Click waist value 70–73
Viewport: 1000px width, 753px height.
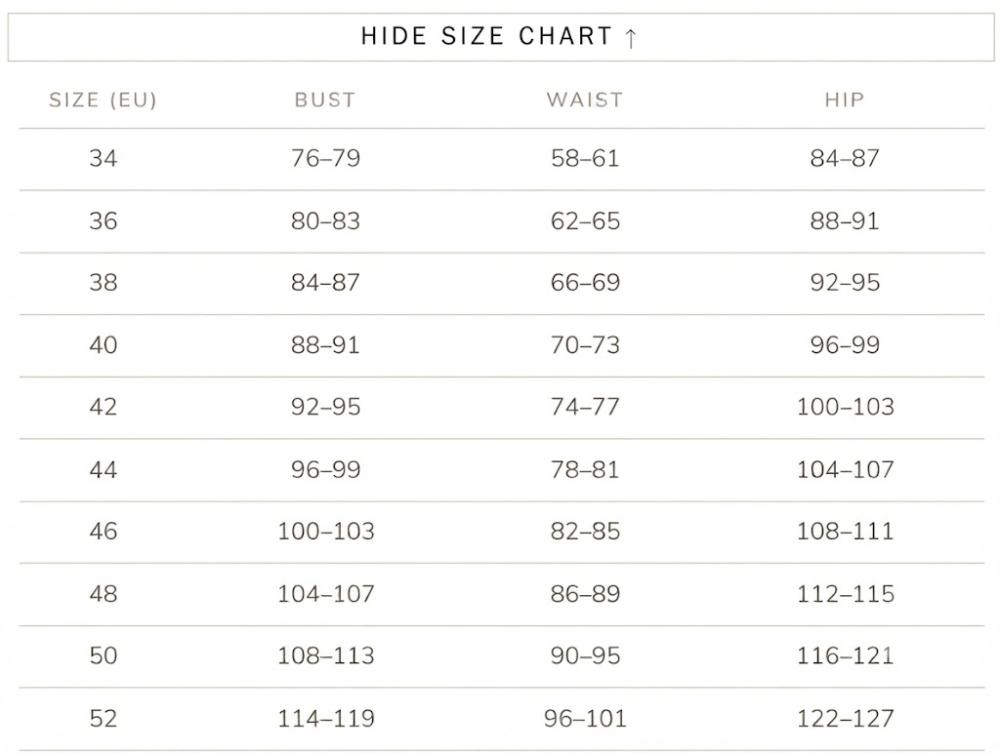tap(585, 345)
